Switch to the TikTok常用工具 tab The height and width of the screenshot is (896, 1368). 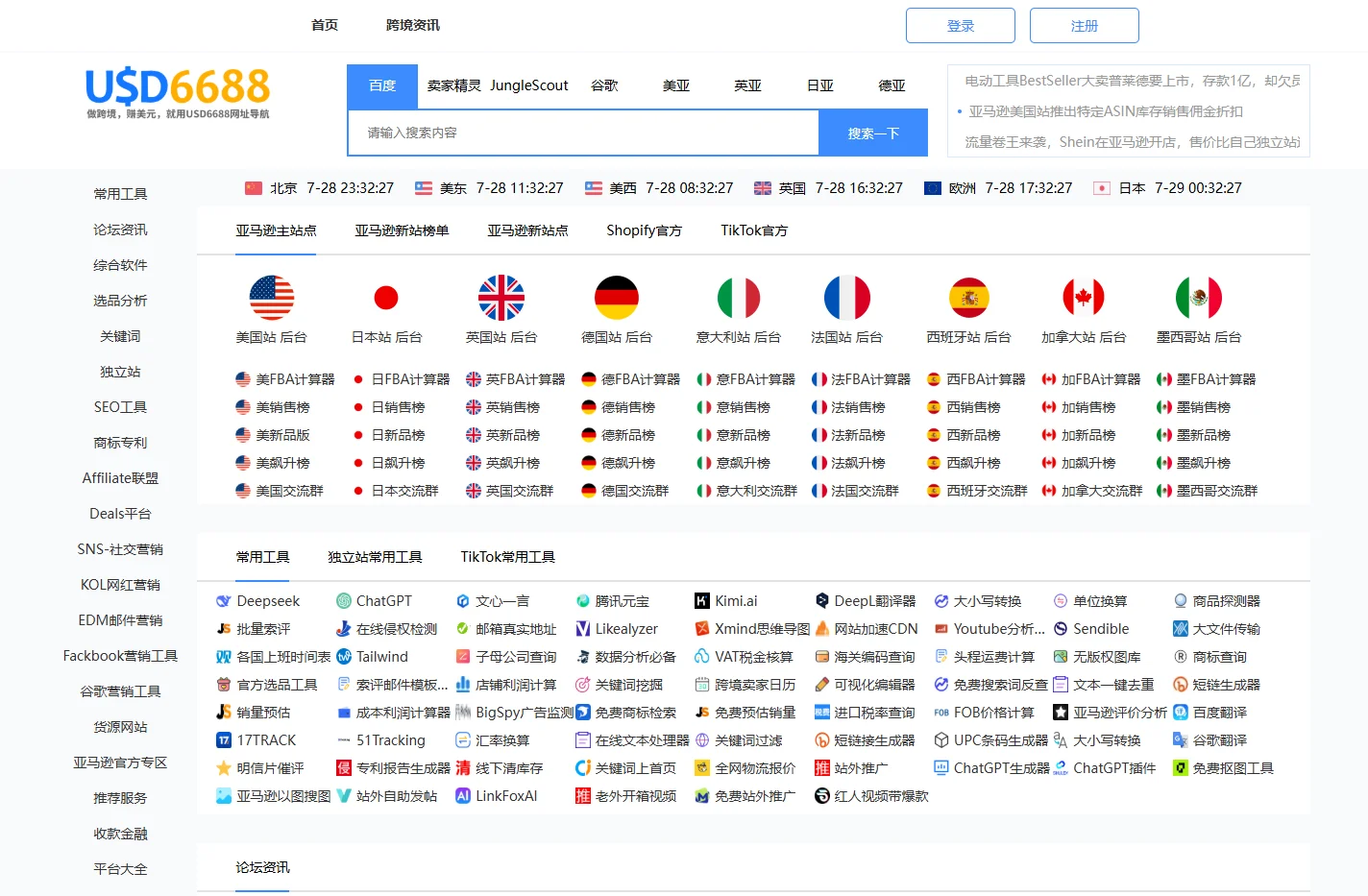(x=507, y=557)
